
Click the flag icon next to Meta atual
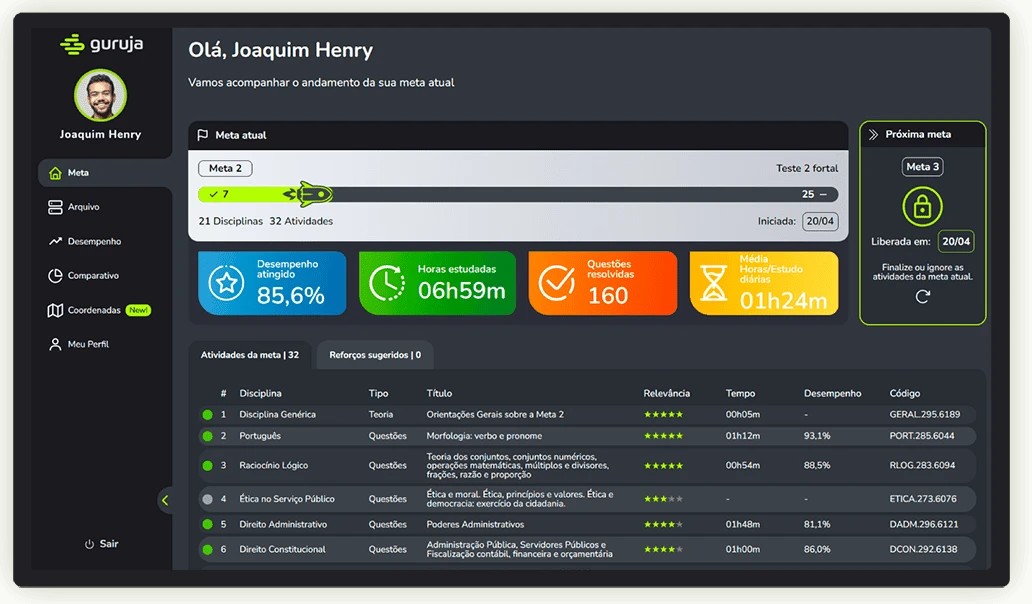coord(203,135)
